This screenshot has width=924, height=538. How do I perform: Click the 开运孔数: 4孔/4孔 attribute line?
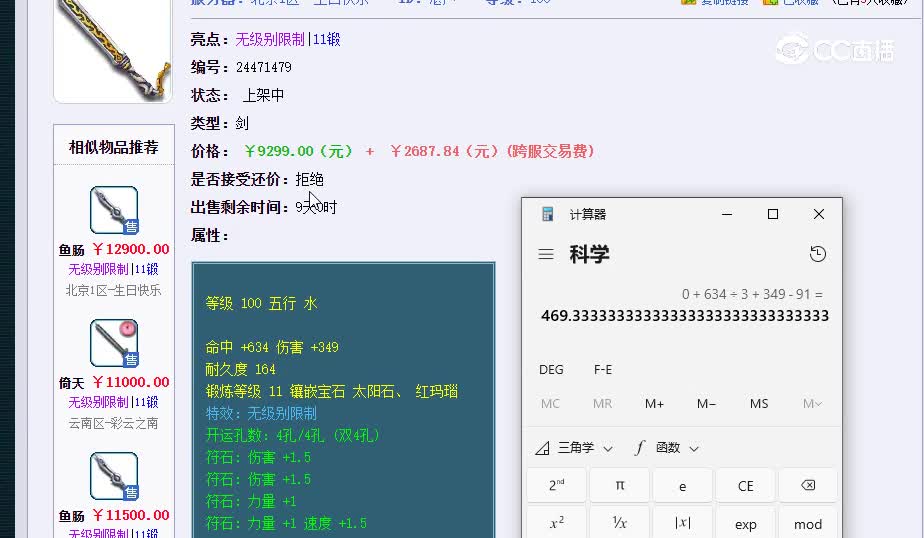pyautogui.click(x=292, y=435)
